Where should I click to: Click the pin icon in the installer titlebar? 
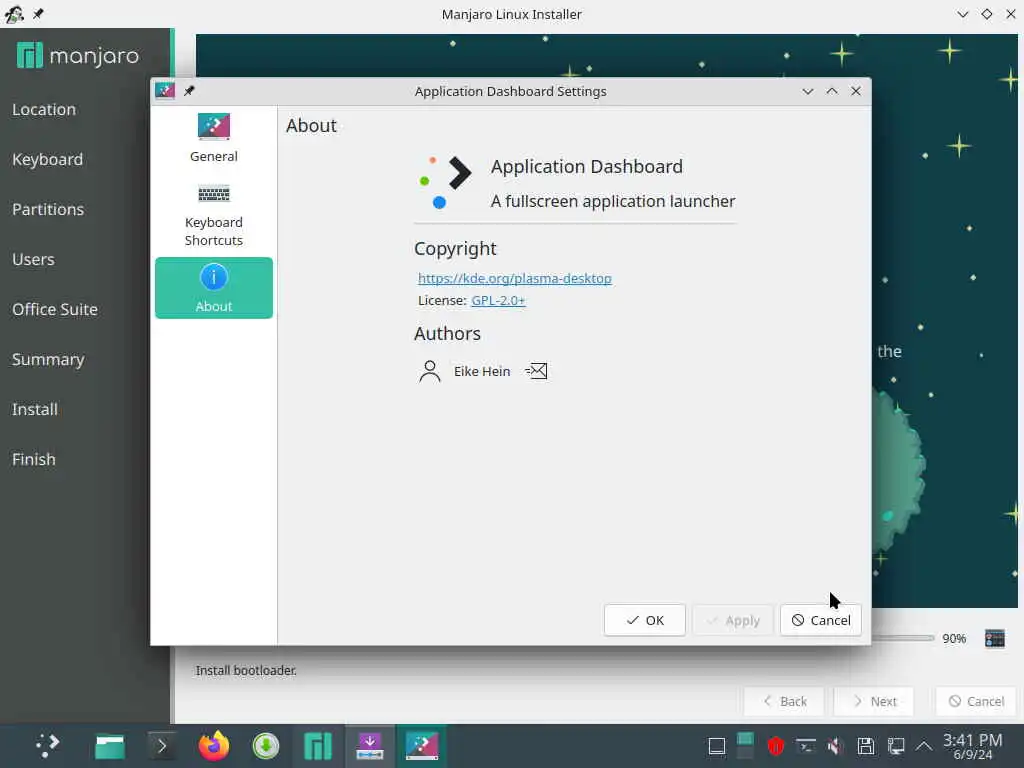pos(38,14)
